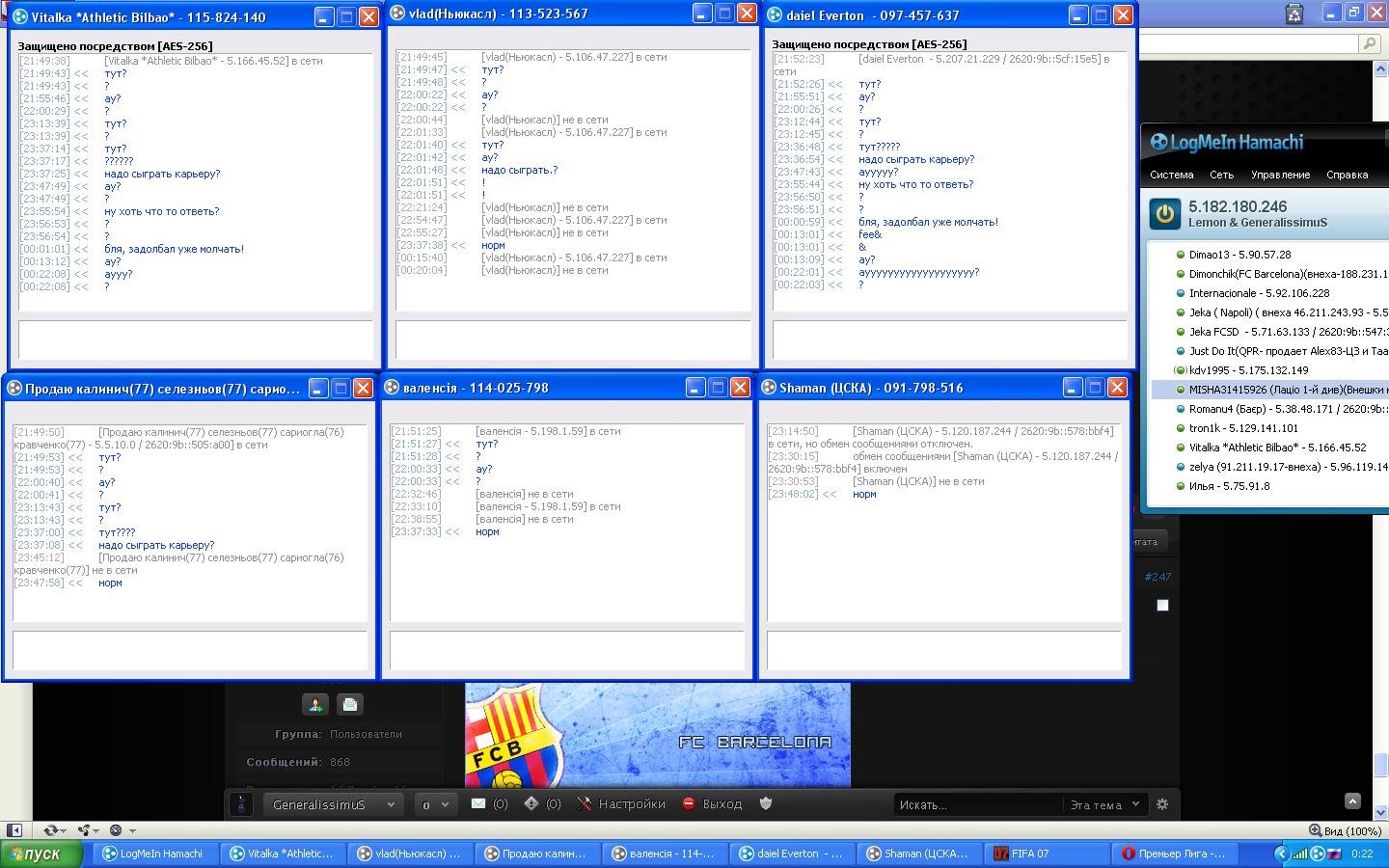Click the browser trash can icon

coord(1294,14)
